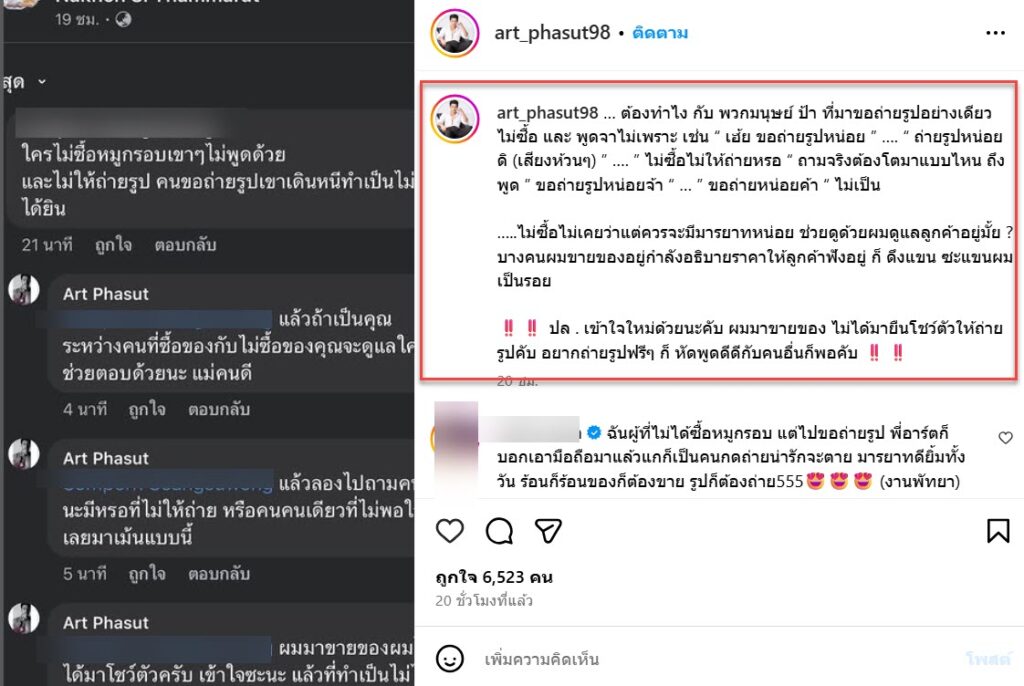Click the globe public-audience icon
1024x686 pixels.
[123, 20]
